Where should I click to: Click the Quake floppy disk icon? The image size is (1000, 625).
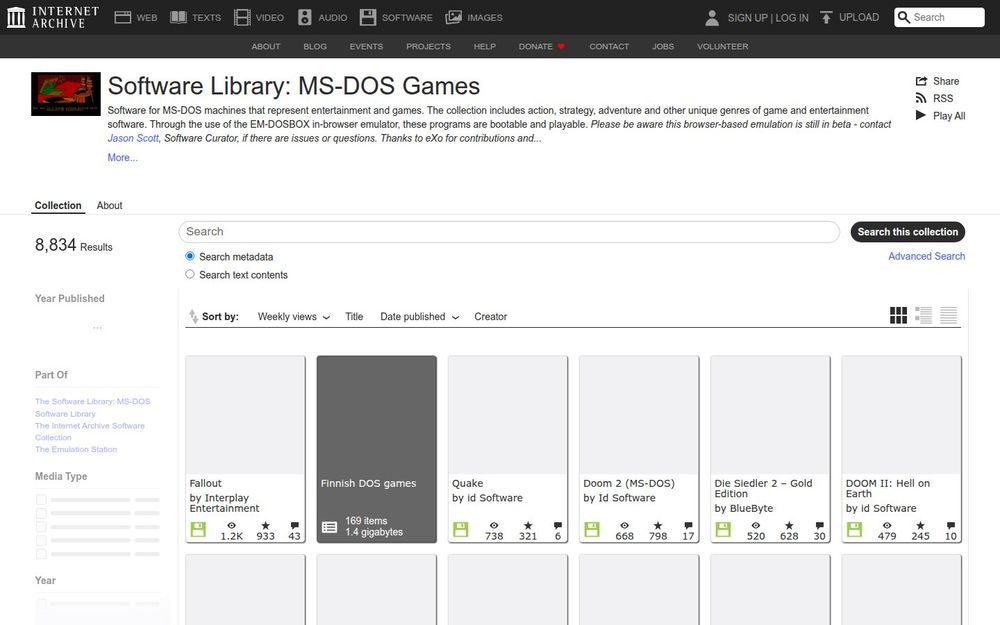click(460, 529)
